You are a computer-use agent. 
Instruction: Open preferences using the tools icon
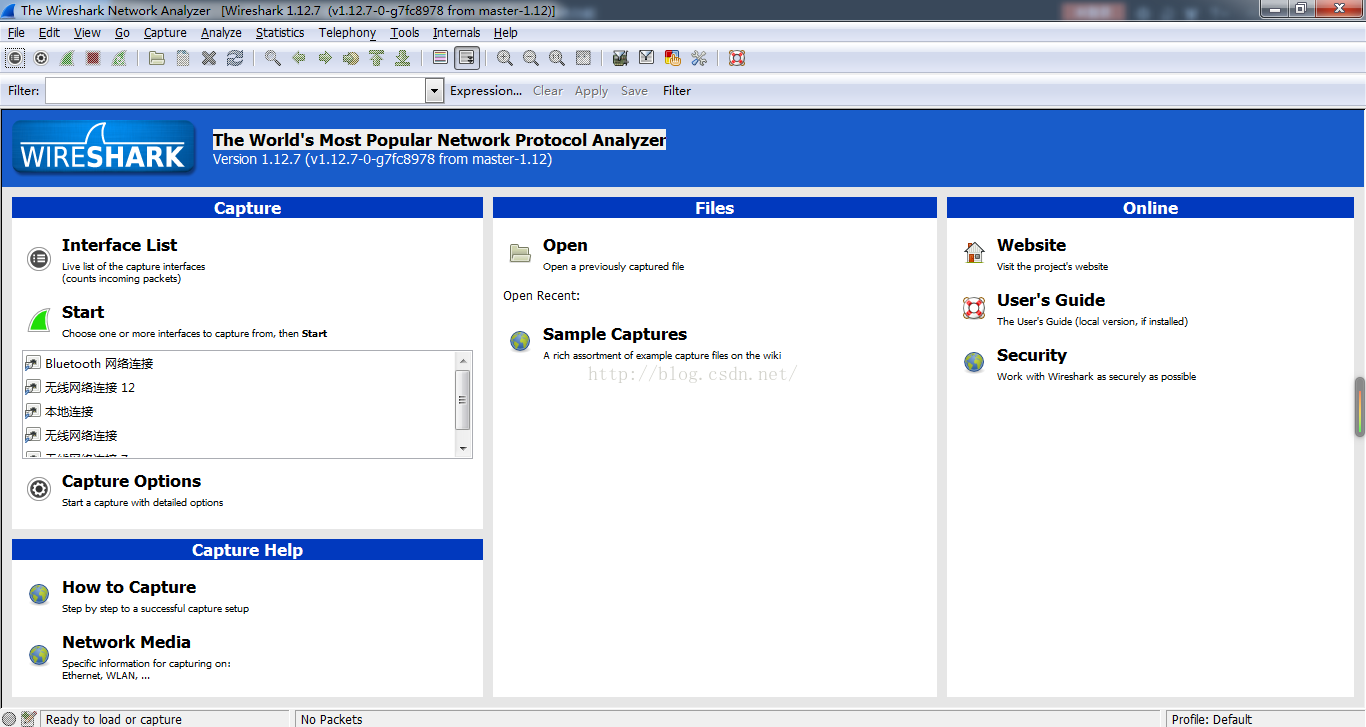(x=699, y=58)
